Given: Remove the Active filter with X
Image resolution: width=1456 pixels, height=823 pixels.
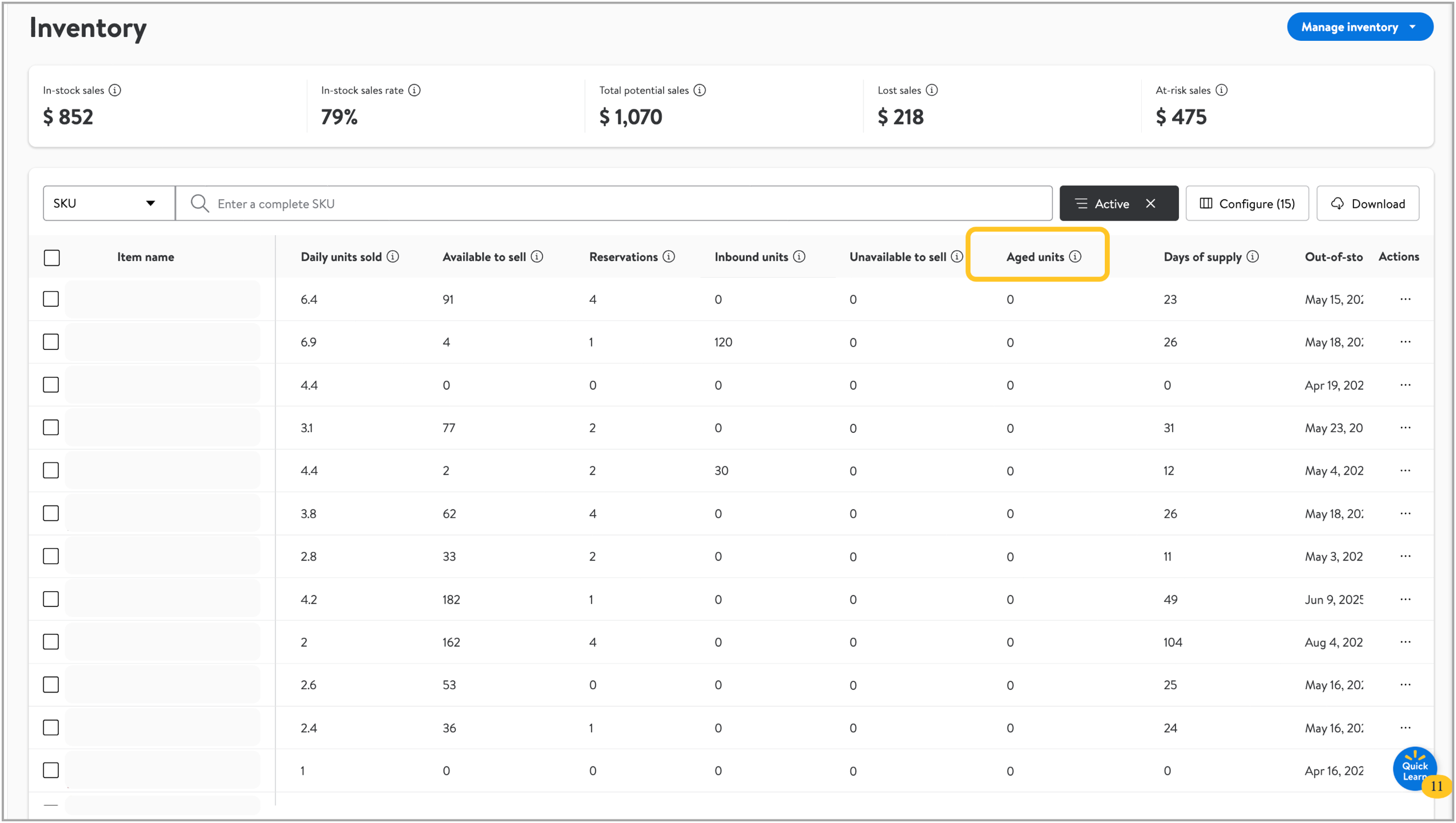Looking at the screenshot, I should click(1150, 203).
